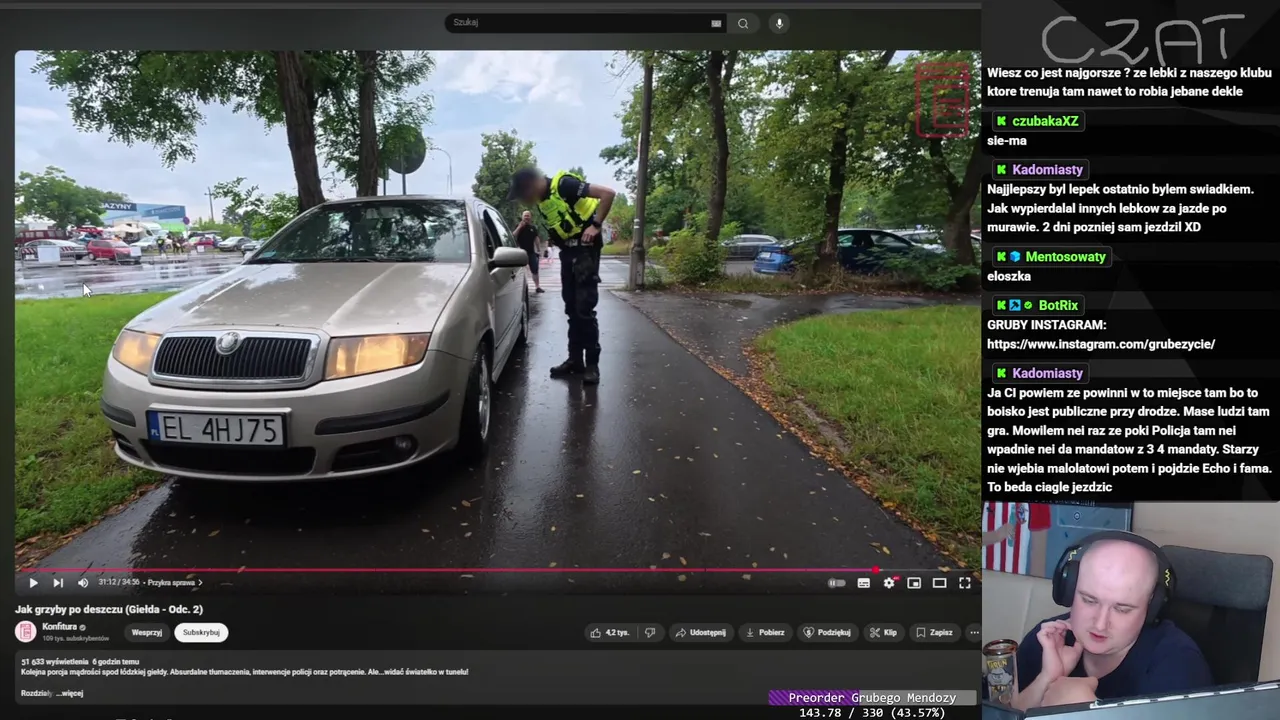Click the Konfitura watermark in video corner
This screenshot has height=720, width=1280.
point(944,99)
